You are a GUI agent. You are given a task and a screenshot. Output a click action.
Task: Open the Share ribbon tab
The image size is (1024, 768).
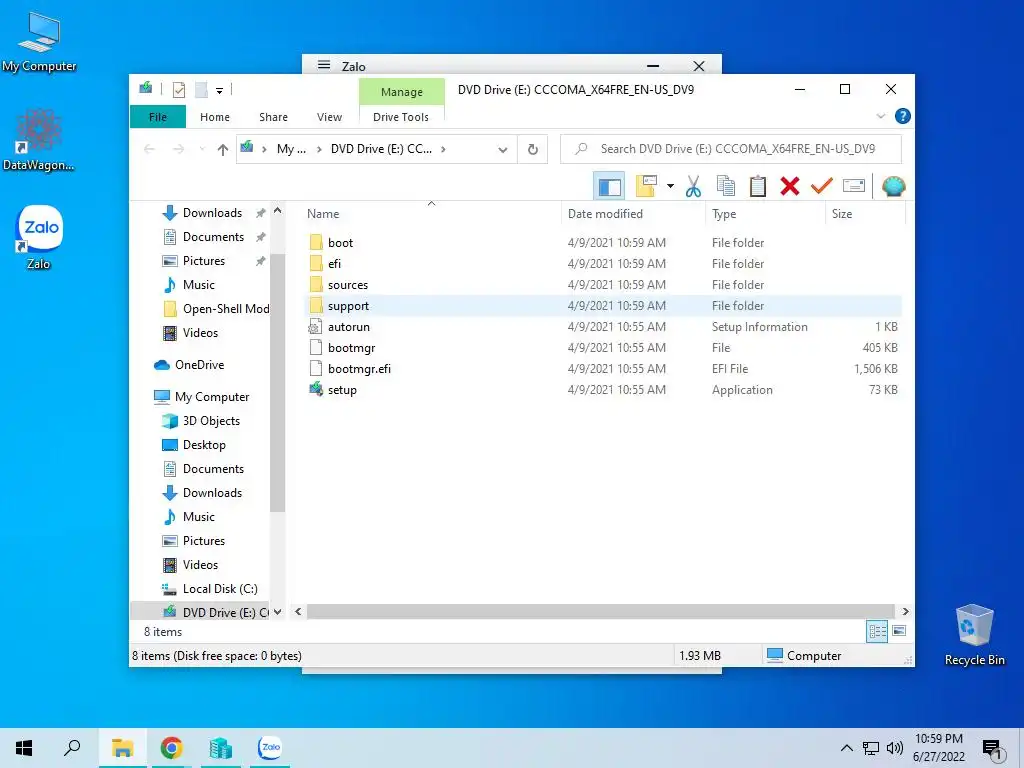click(273, 117)
